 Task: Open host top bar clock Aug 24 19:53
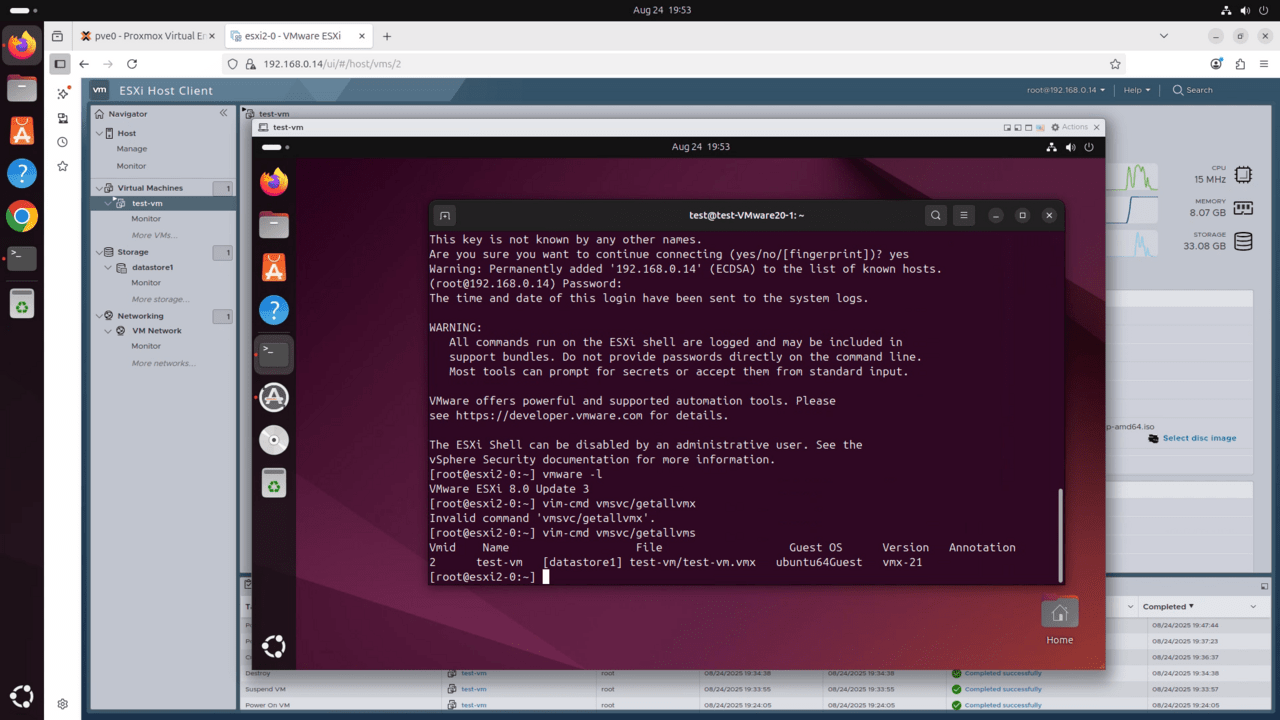(x=662, y=10)
